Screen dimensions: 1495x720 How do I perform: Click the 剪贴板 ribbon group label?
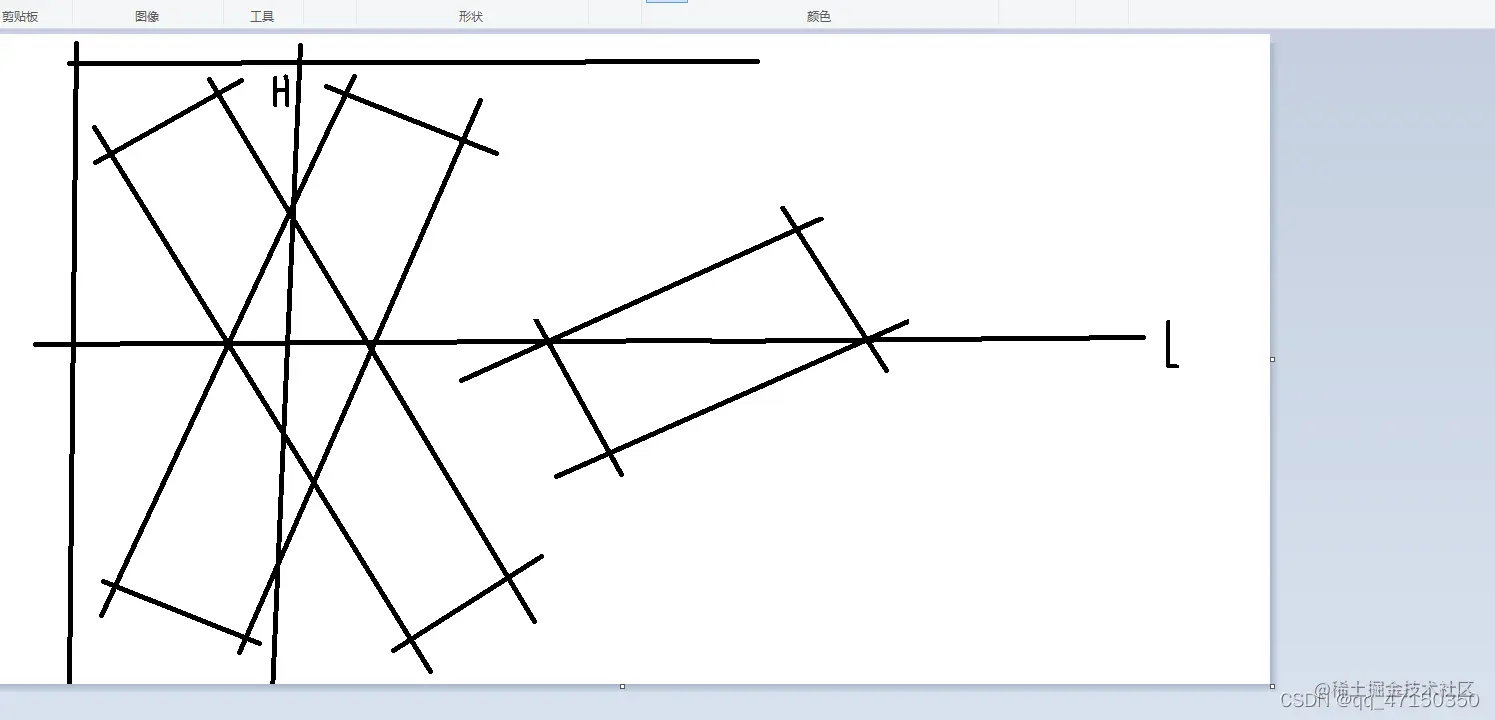coord(19,17)
